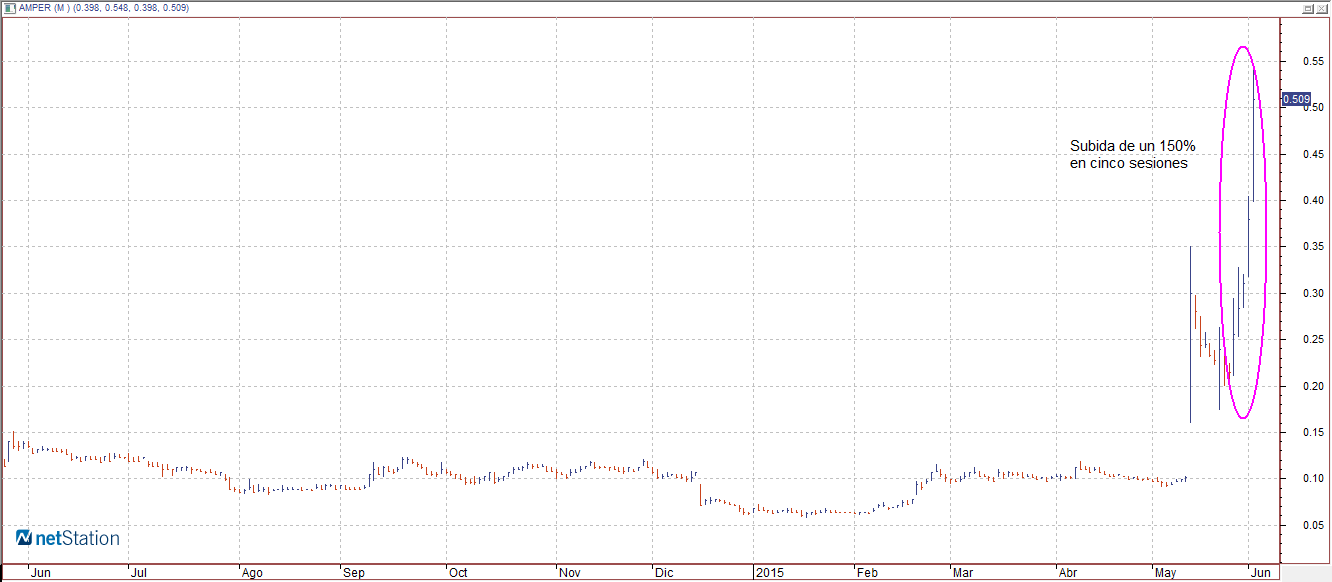Click the Ago label on time axis
Viewport: 1332px width, 582px height.
253,573
